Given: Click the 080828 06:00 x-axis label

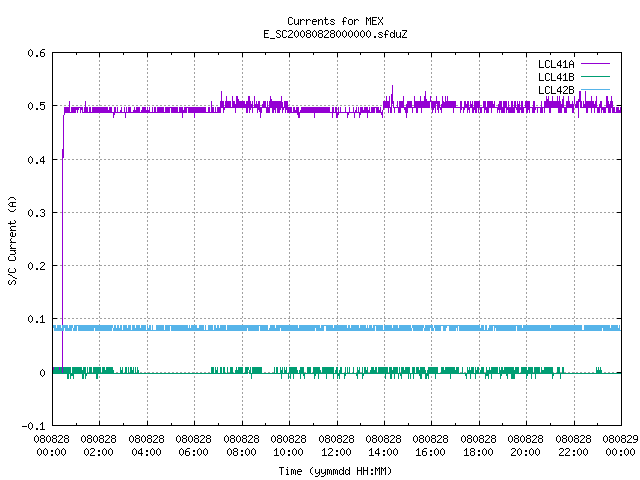Looking at the screenshot, I should (194, 446).
